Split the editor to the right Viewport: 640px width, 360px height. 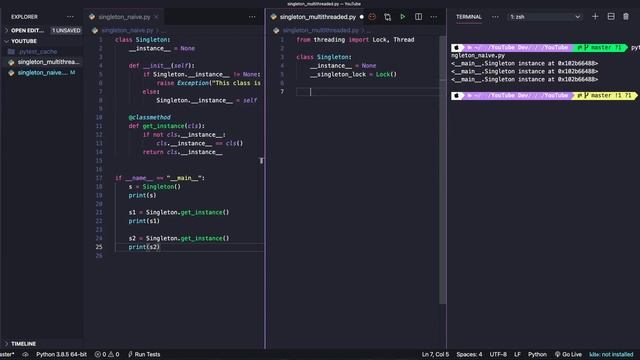(418, 17)
